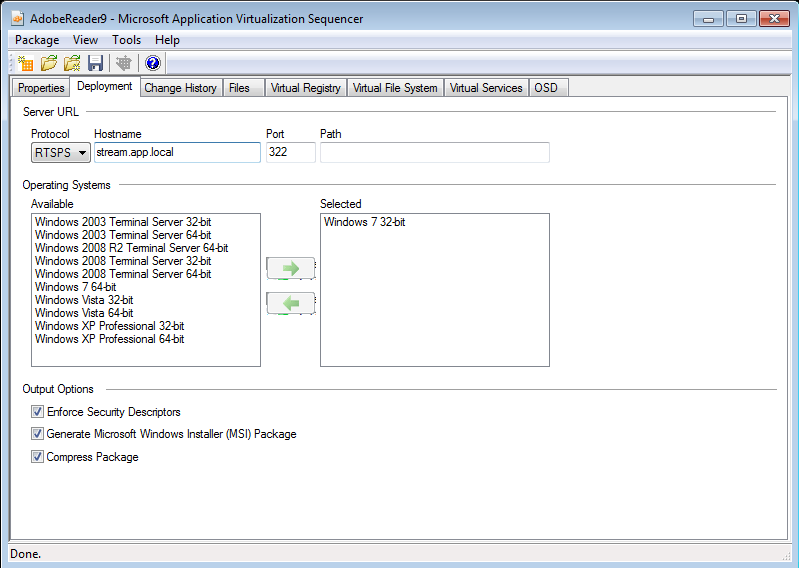The width and height of the screenshot is (799, 568).
Task: Open help via blue question mark icon
Action: point(153,63)
